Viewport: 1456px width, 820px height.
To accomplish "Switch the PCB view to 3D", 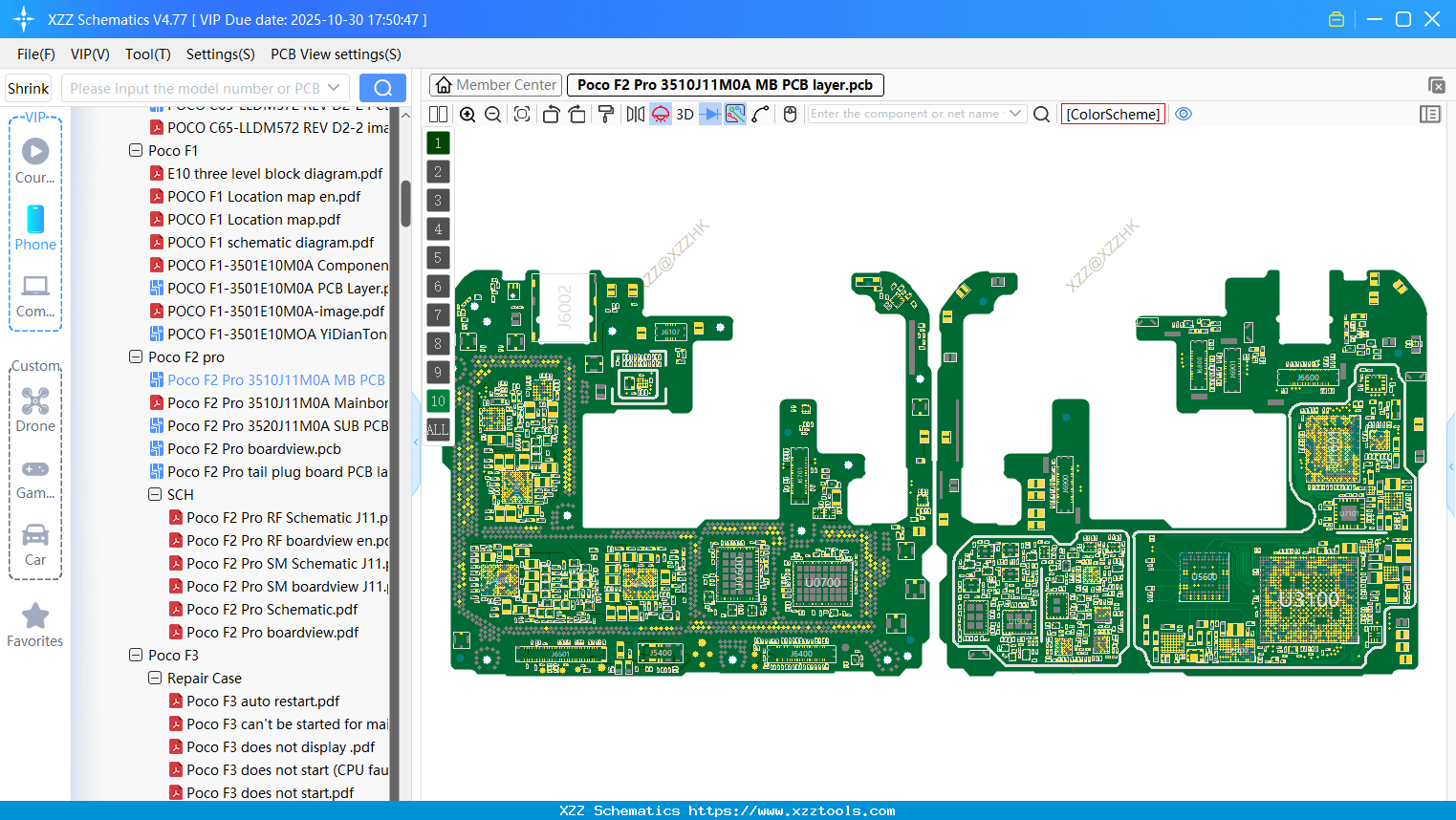I will pyautogui.click(x=684, y=114).
